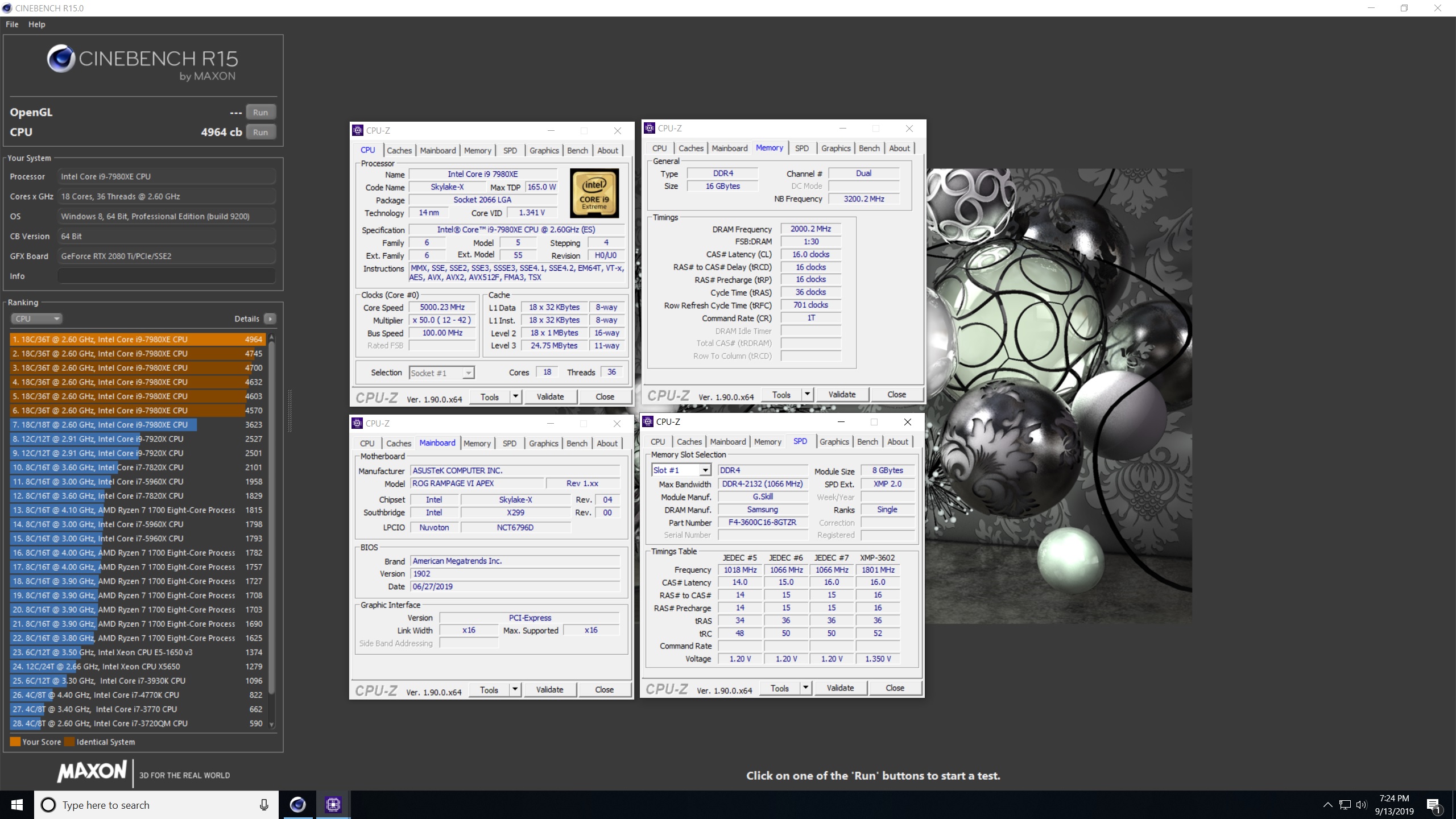Click Tools button in CPU-Z CPU window
Screen dimensions: 1456x819
490,397
